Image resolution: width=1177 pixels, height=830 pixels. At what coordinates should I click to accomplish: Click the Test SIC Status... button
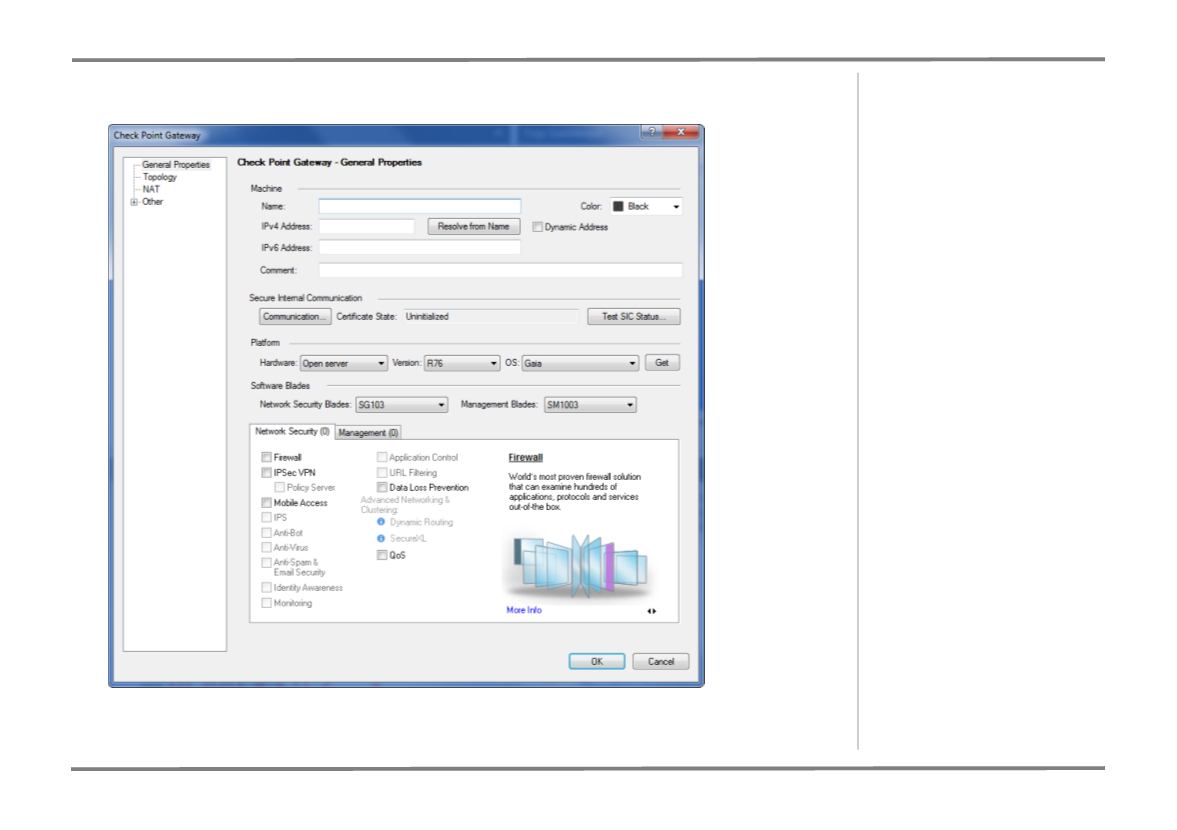point(634,317)
